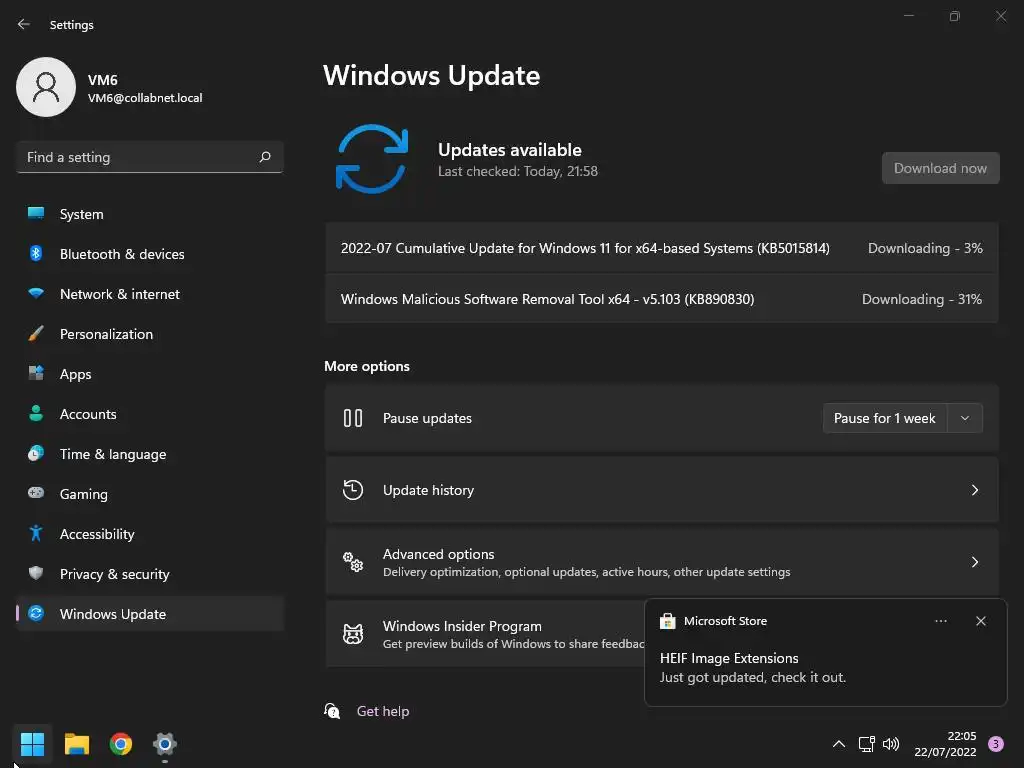
Task: Click the volume speaker tray icon
Action: click(x=891, y=744)
